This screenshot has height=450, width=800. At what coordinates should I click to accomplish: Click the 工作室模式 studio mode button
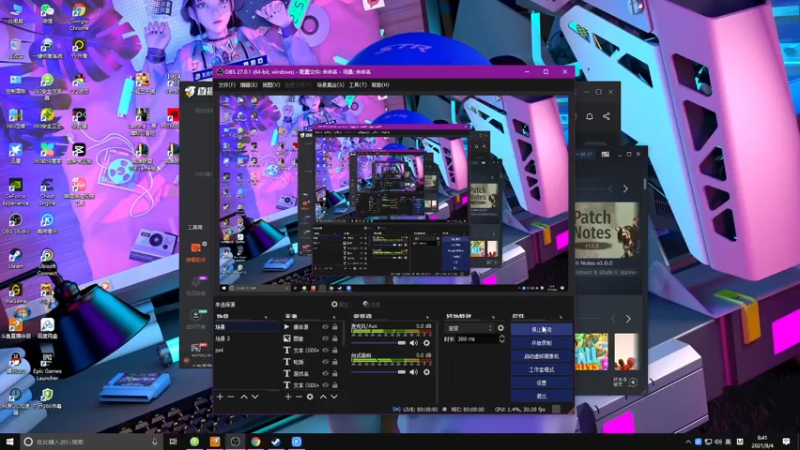pyautogui.click(x=541, y=369)
